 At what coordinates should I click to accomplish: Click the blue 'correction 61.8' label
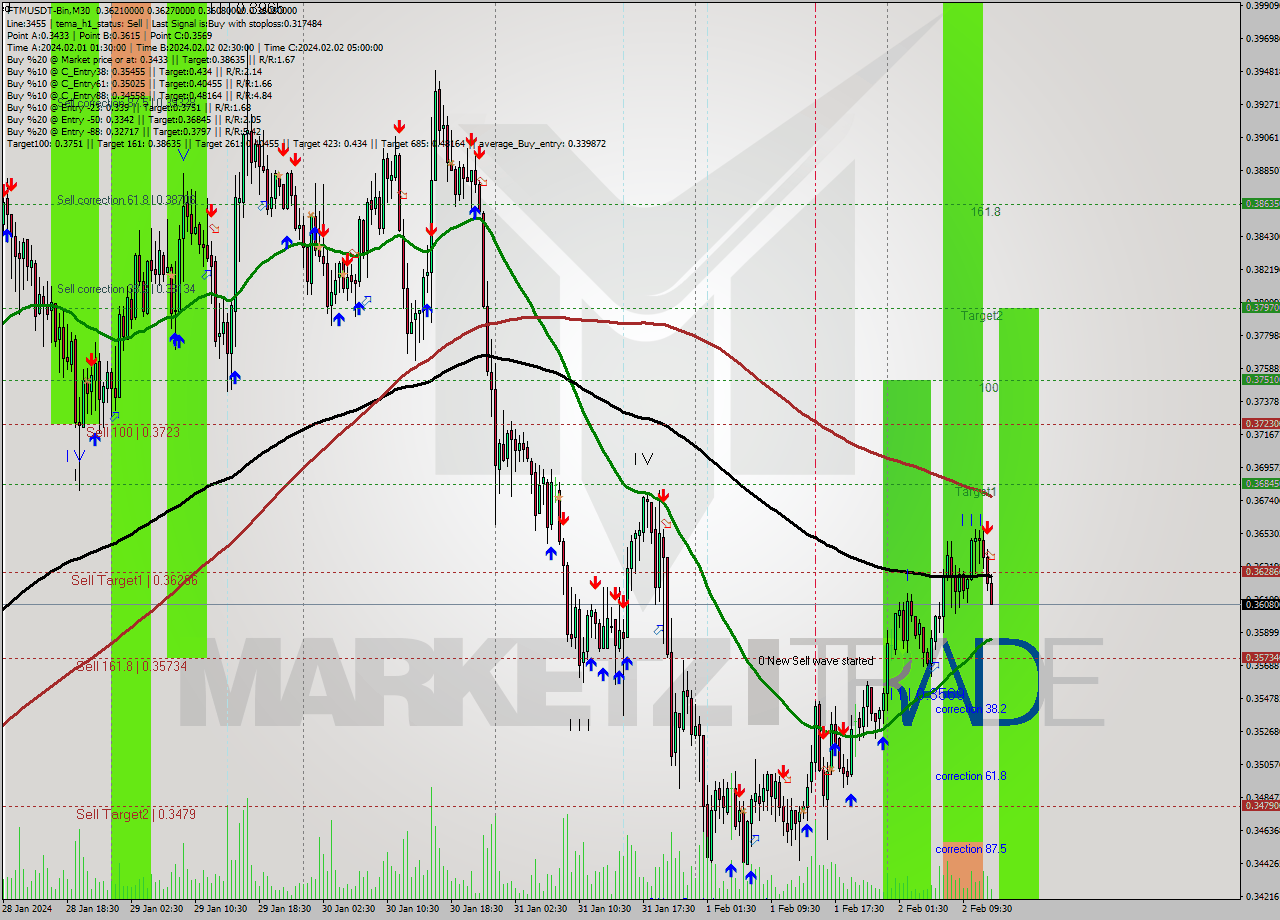coord(970,776)
